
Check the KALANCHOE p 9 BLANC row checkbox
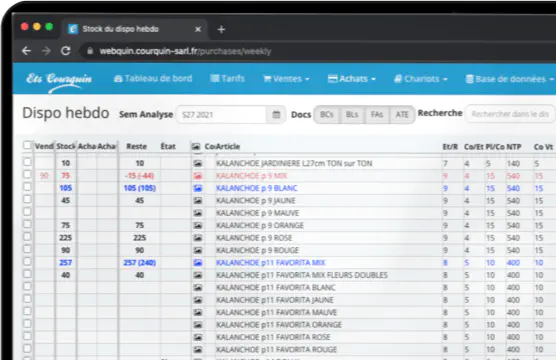click(x=27, y=187)
